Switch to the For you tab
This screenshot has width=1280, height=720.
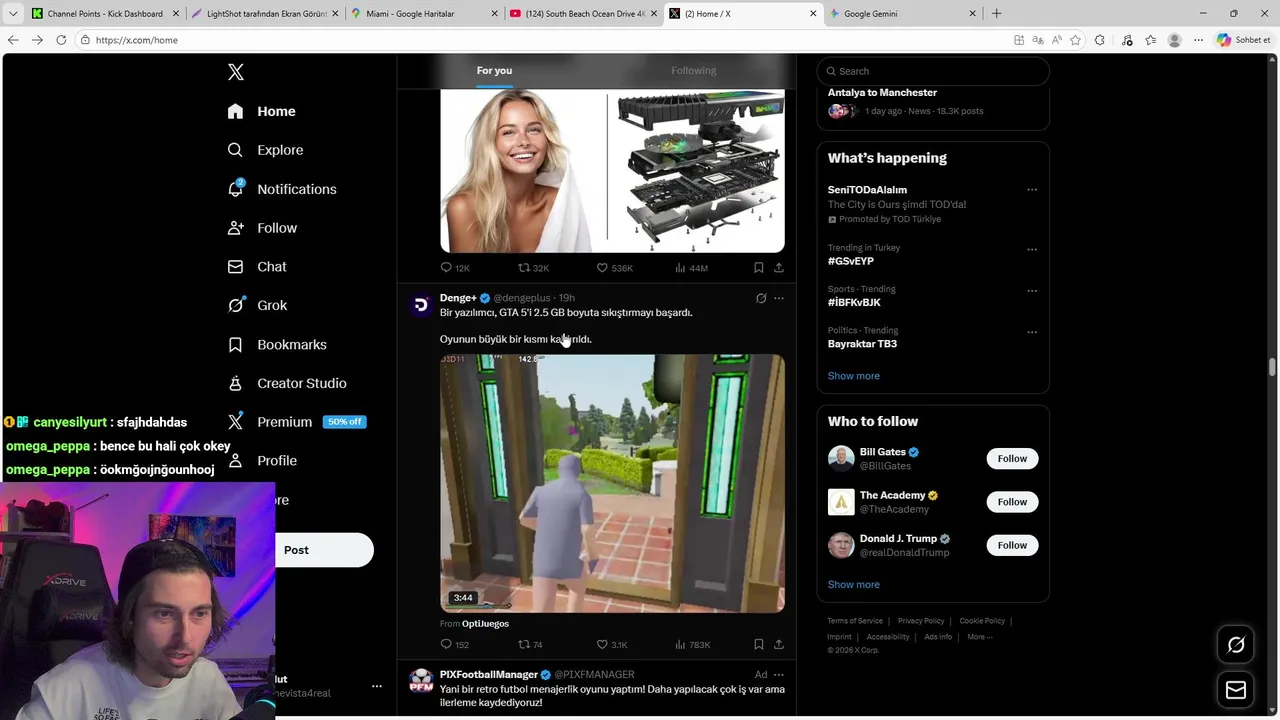[x=494, y=71]
